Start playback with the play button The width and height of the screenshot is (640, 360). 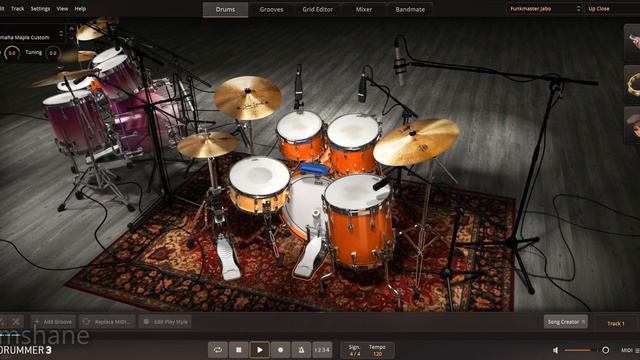260,350
